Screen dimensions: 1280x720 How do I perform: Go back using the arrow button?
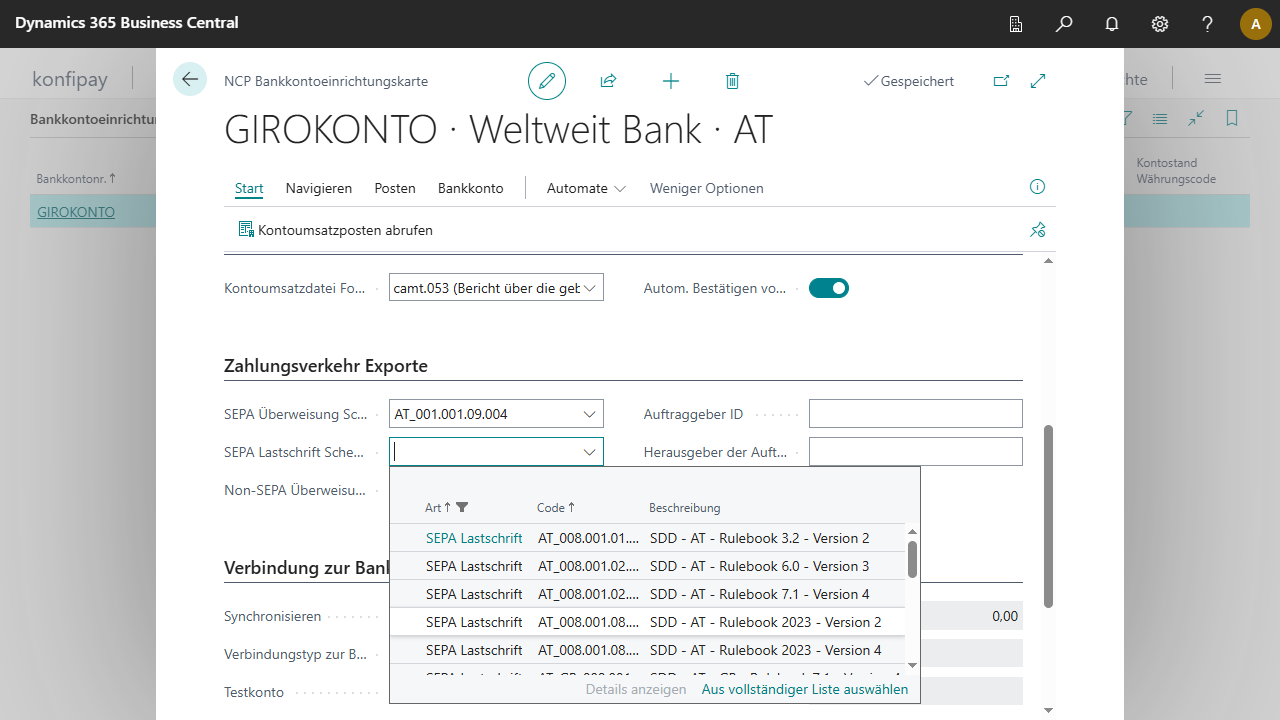(190, 79)
